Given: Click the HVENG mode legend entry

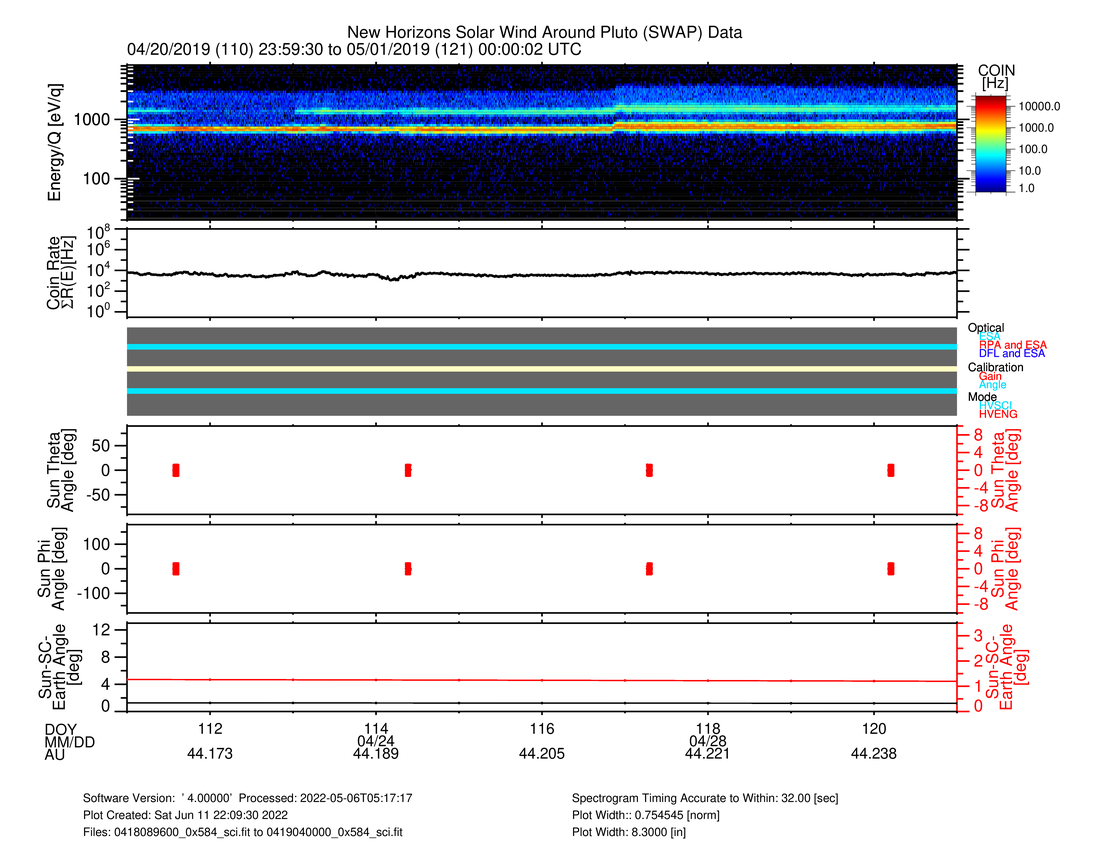Looking at the screenshot, I should [x=1000, y=414].
